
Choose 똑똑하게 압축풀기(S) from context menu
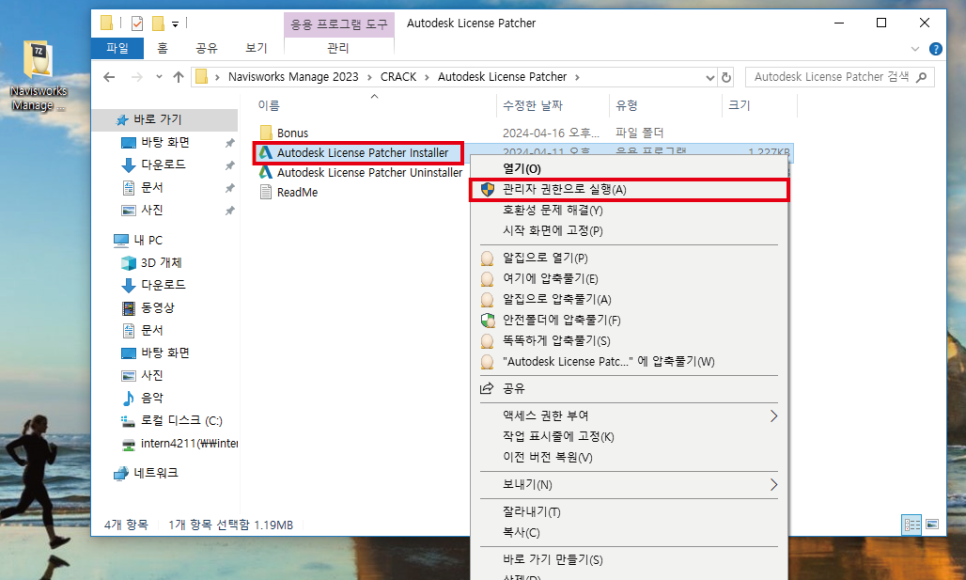pos(629,341)
